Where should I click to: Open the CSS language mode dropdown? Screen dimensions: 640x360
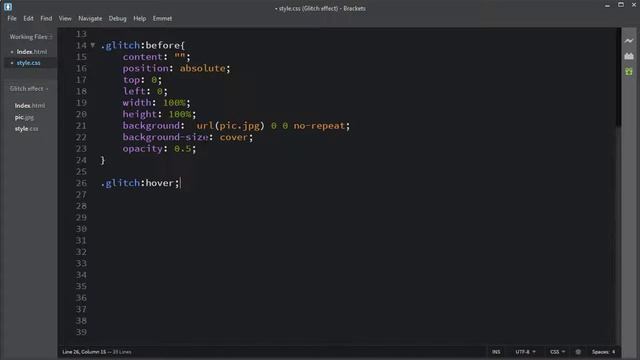coord(557,352)
